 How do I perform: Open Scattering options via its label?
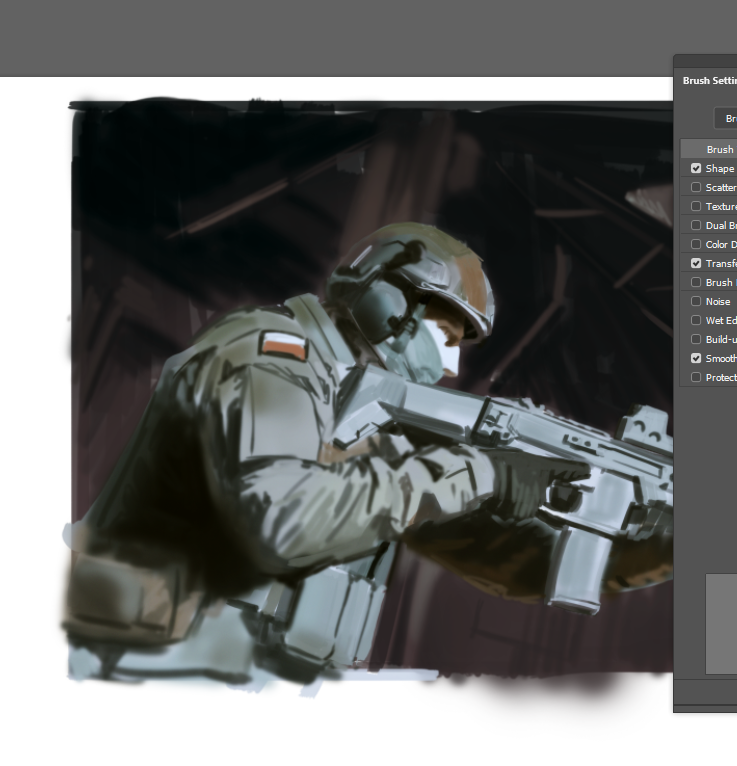[721, 188]
